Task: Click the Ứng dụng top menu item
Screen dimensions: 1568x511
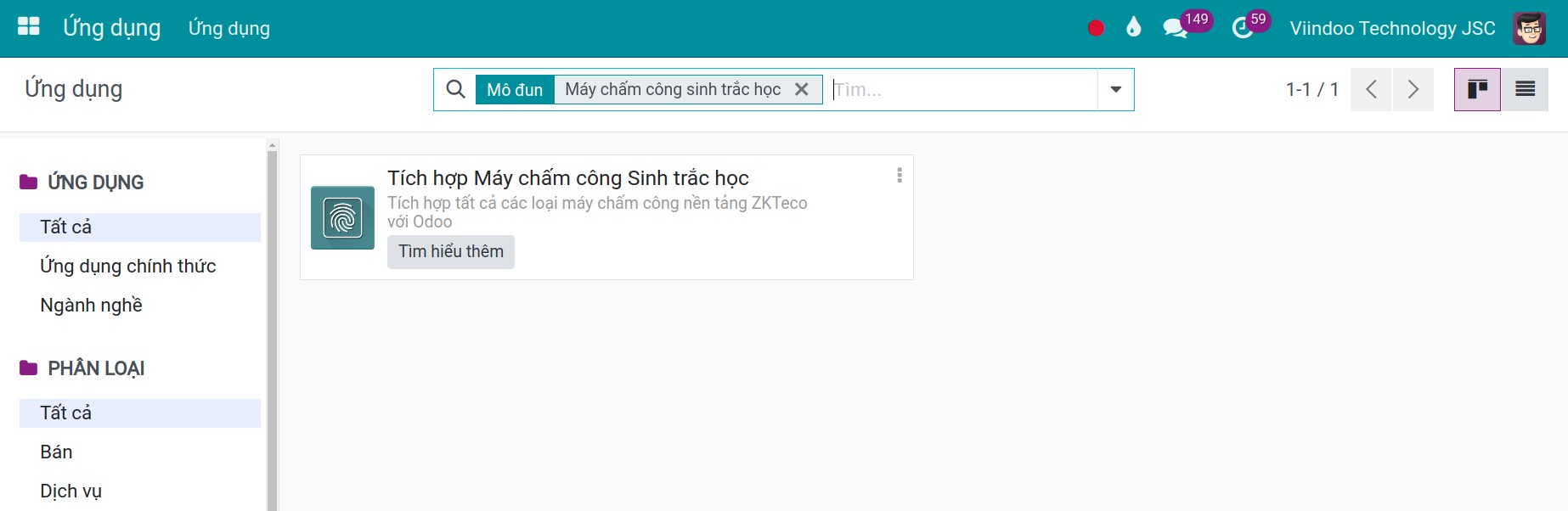Action: pos(229,28)
